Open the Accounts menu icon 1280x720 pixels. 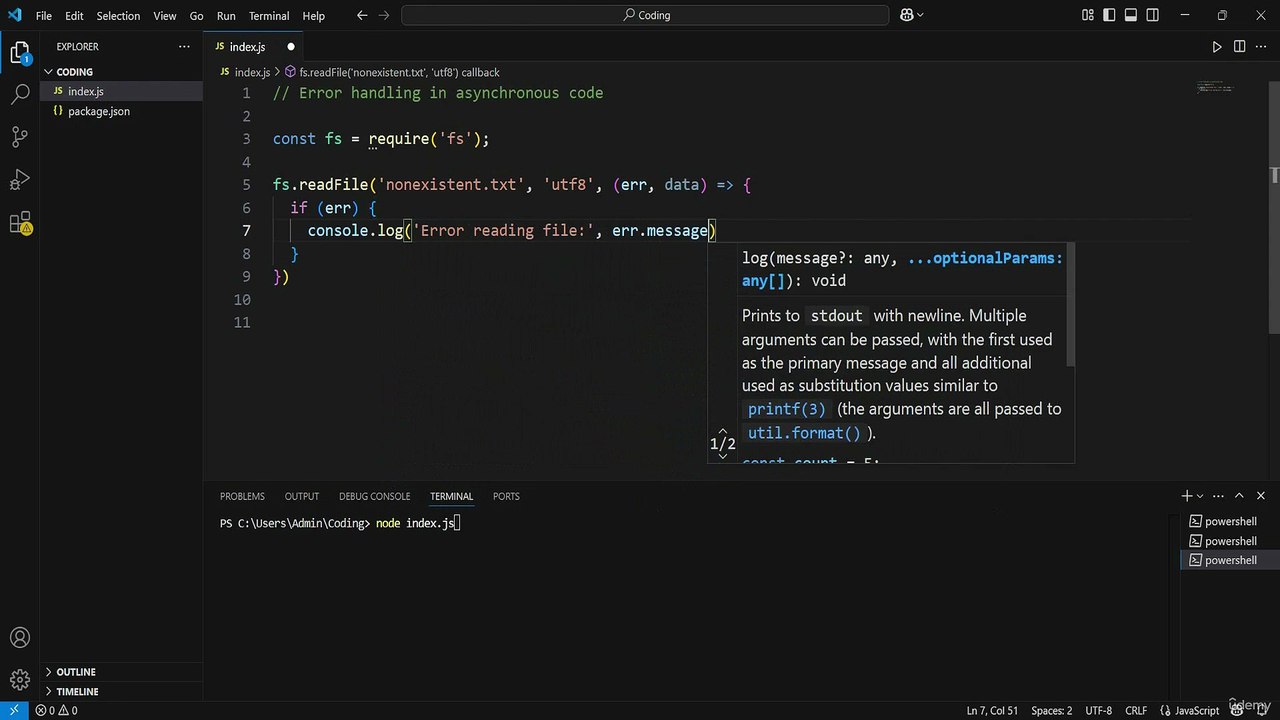click(x=20, y=638)
